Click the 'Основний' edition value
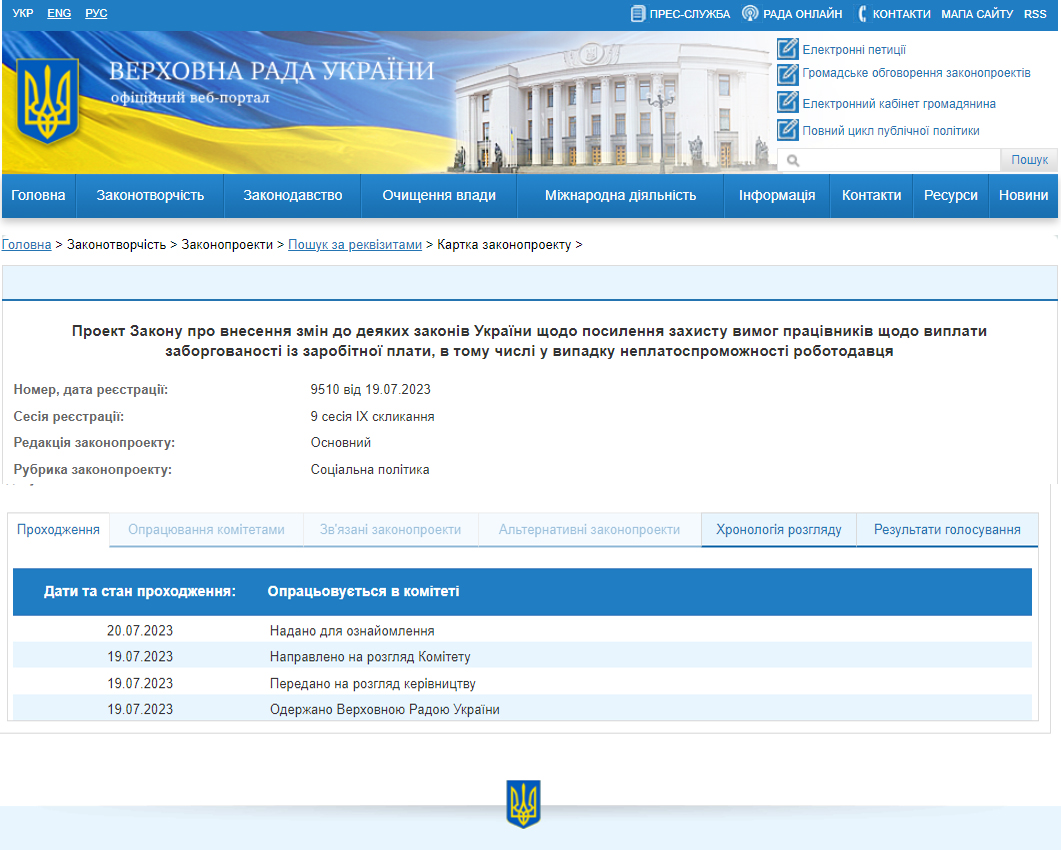 pos(340,443)
